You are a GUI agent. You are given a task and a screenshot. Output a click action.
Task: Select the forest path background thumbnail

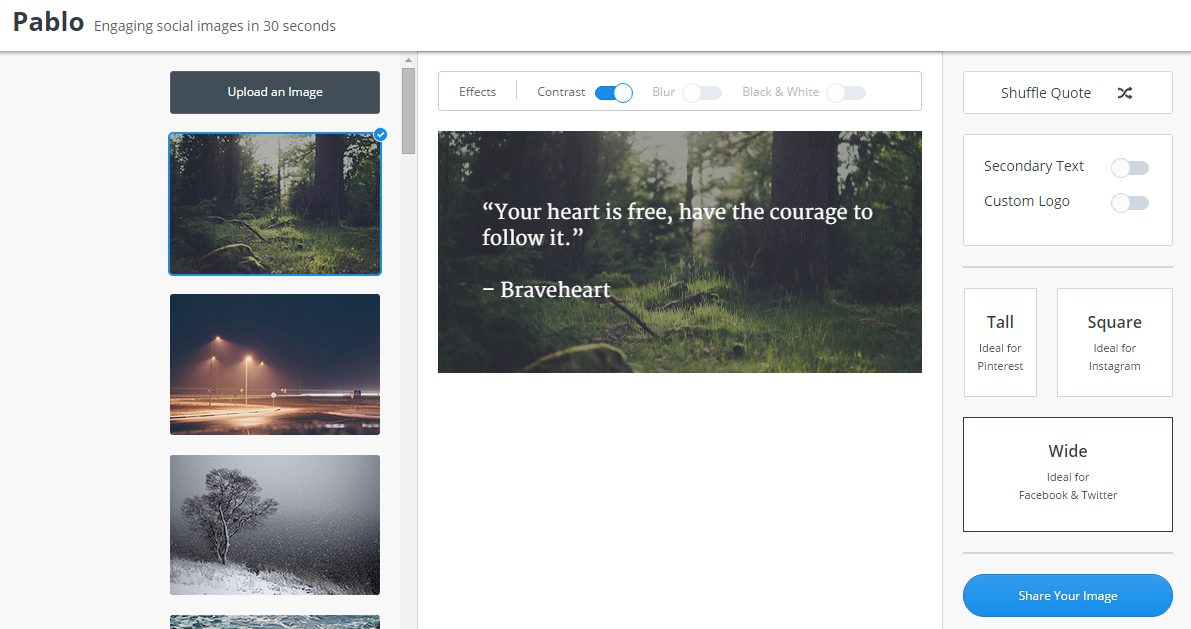click(275, 204)
